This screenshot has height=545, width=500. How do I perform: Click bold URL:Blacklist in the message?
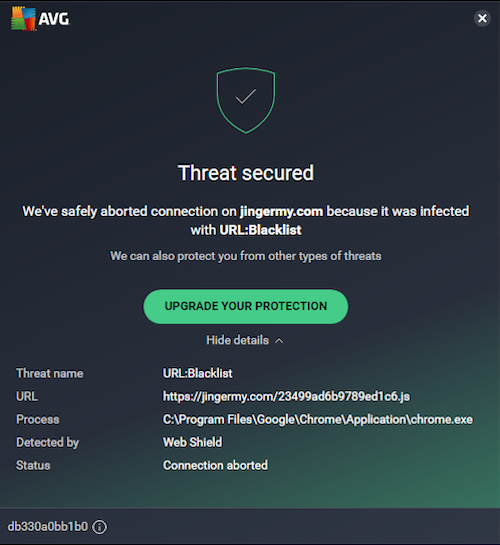260,230
